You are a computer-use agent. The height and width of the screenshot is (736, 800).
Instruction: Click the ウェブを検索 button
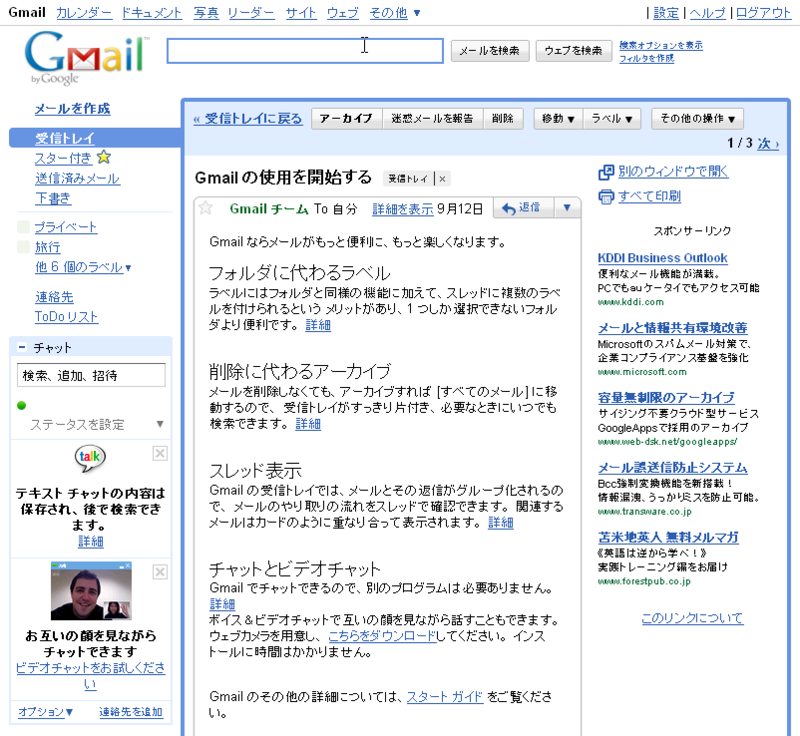573,51
